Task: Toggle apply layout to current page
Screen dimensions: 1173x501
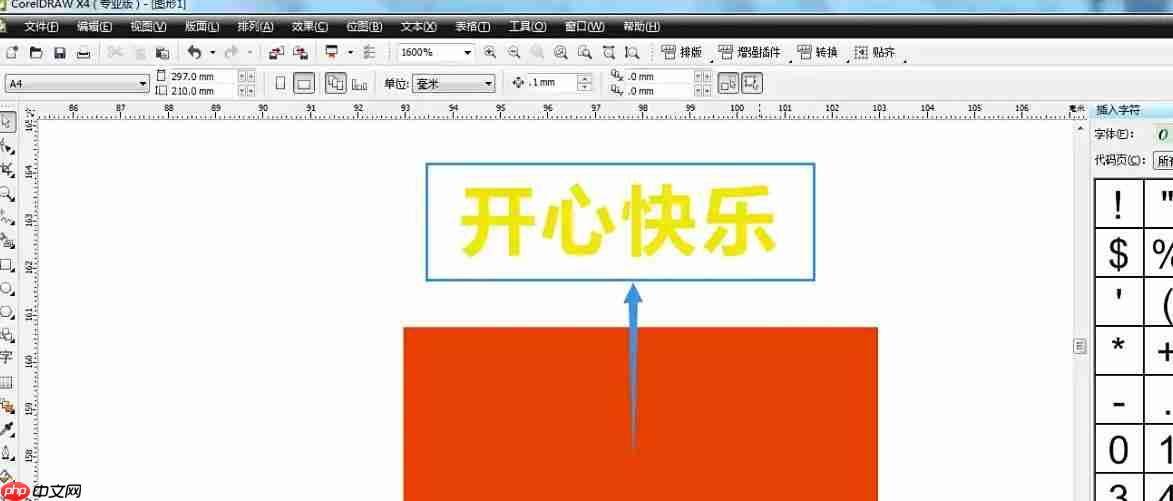Action: click(x=359, y=84)
